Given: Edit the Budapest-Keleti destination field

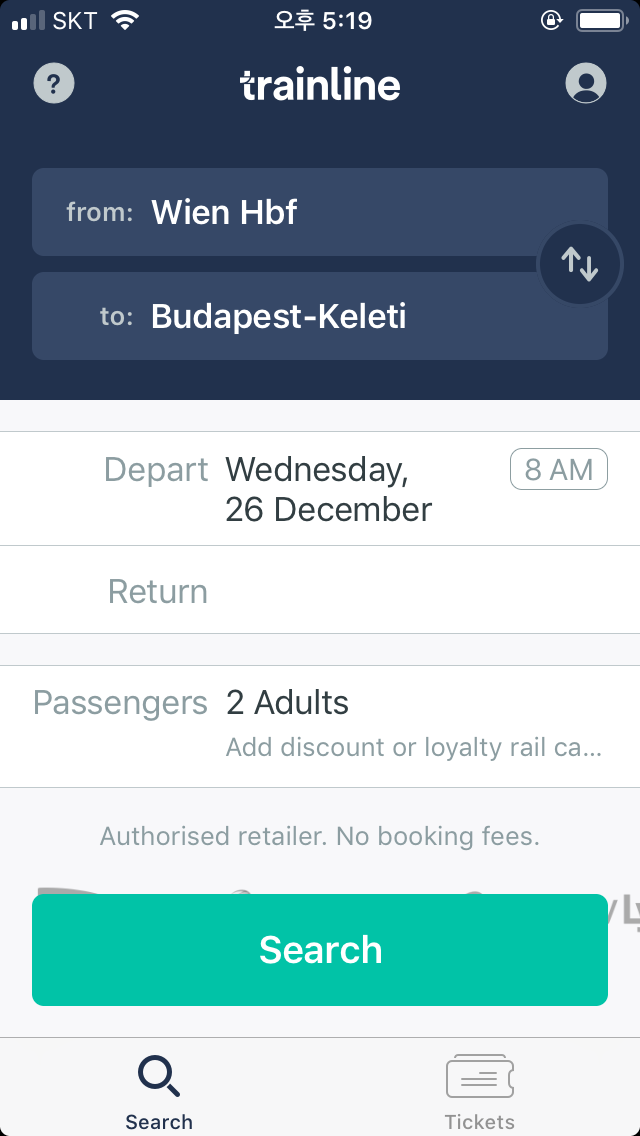Looking at the screenshot, I should (x=320, y=316).
